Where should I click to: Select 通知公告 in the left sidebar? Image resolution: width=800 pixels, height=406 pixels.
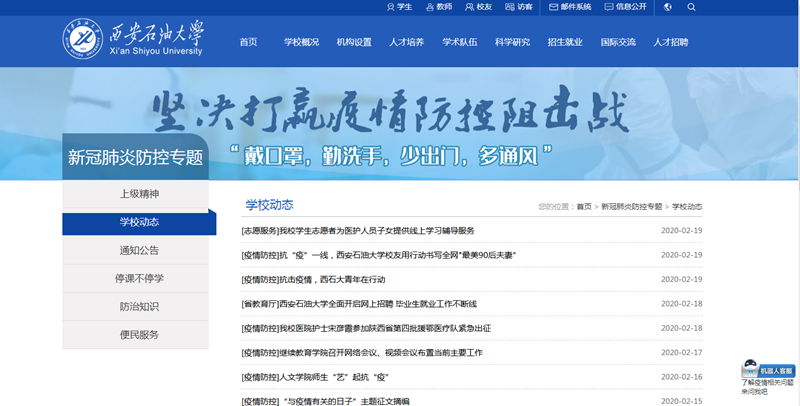pos(139,250)
